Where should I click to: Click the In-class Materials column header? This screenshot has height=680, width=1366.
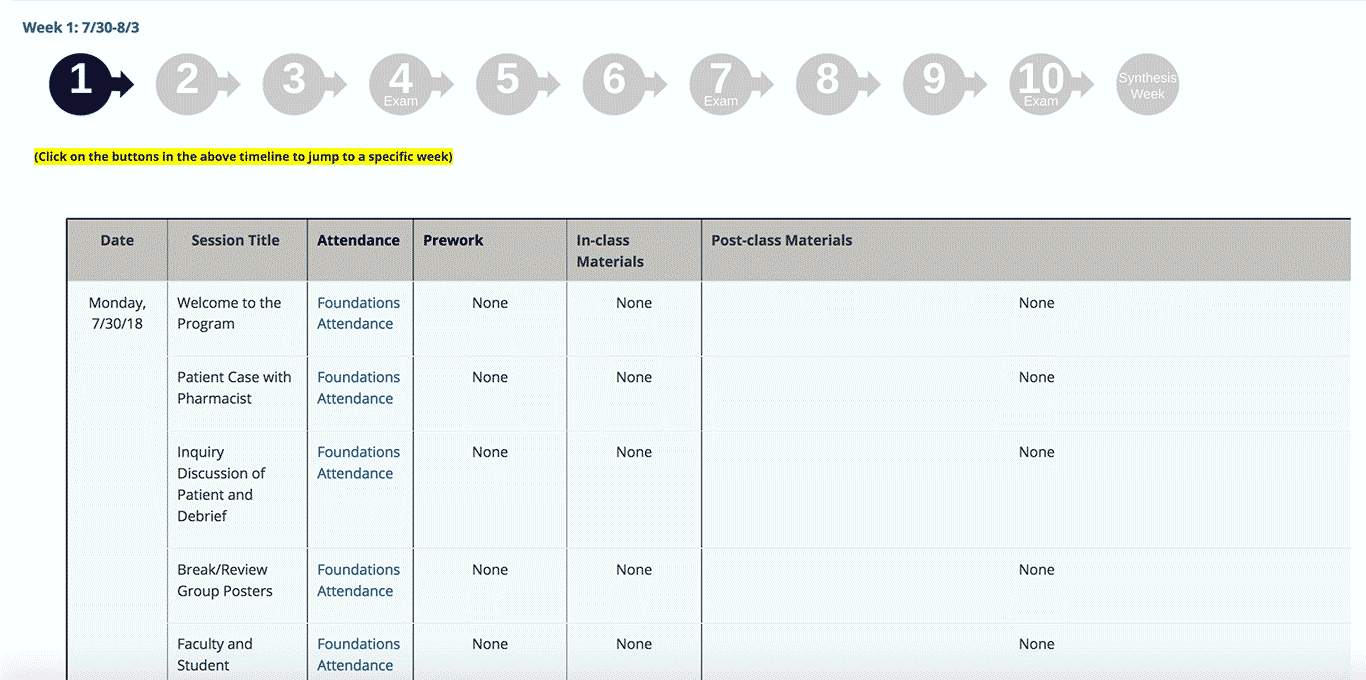point(634,250)
